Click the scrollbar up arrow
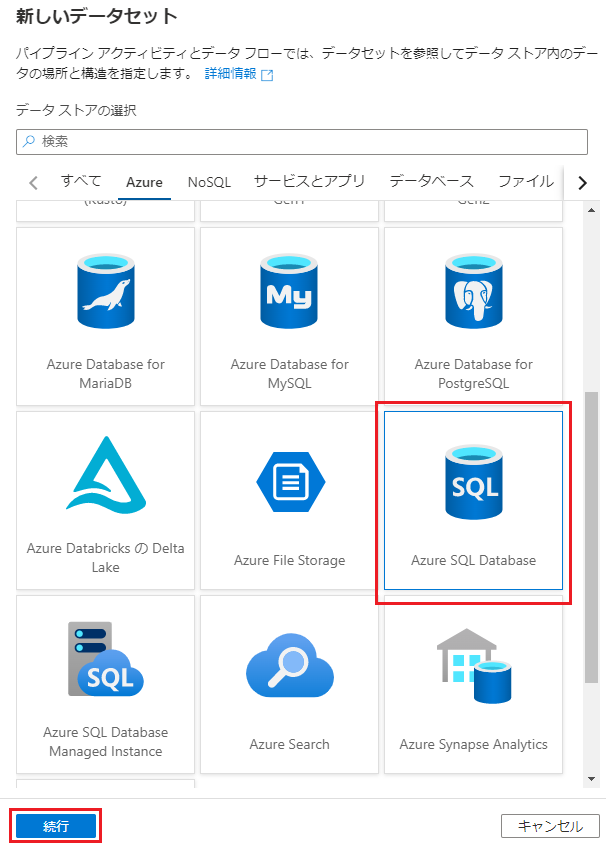The image size is (606, 849). coord(591,210)
